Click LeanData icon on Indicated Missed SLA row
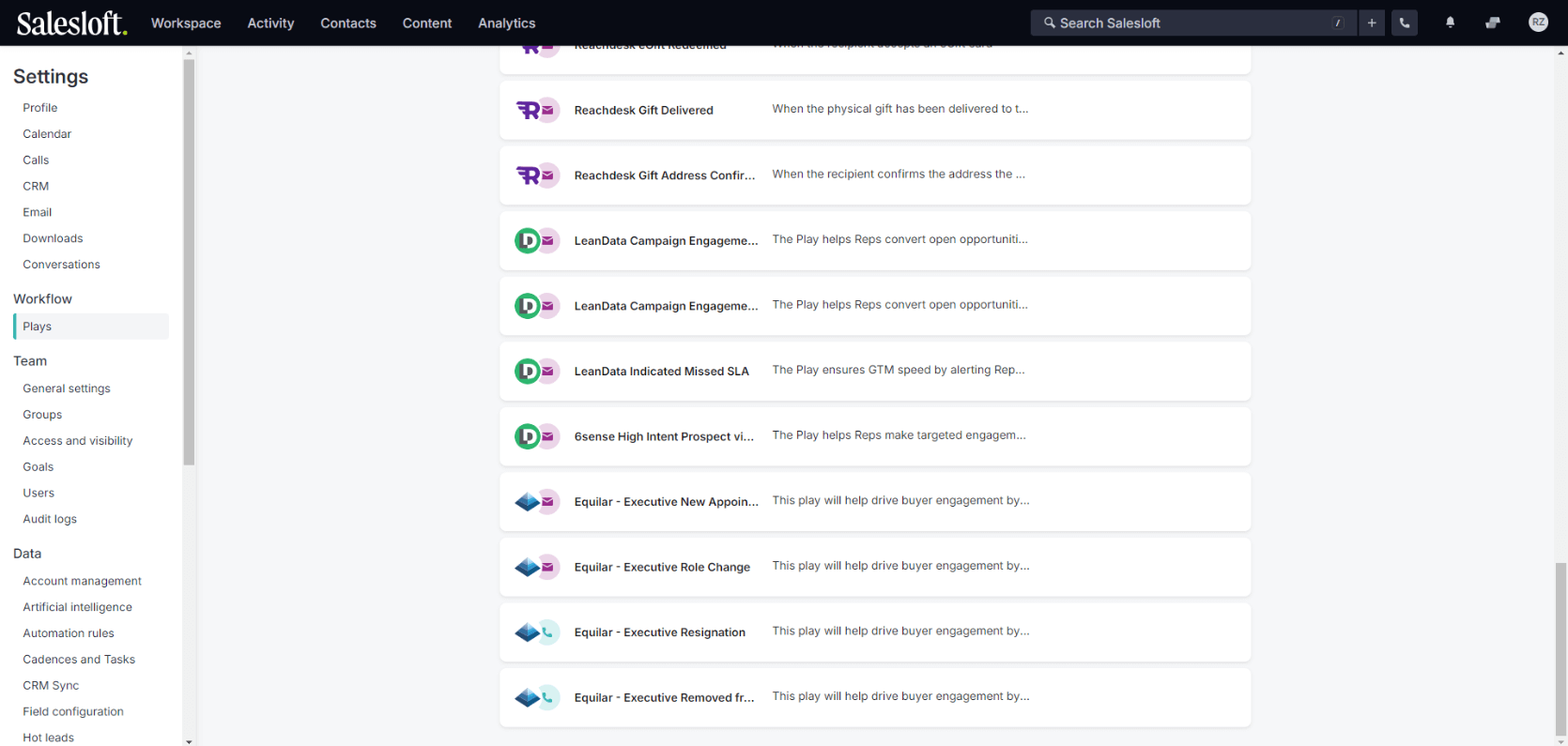 click(528, 372)
